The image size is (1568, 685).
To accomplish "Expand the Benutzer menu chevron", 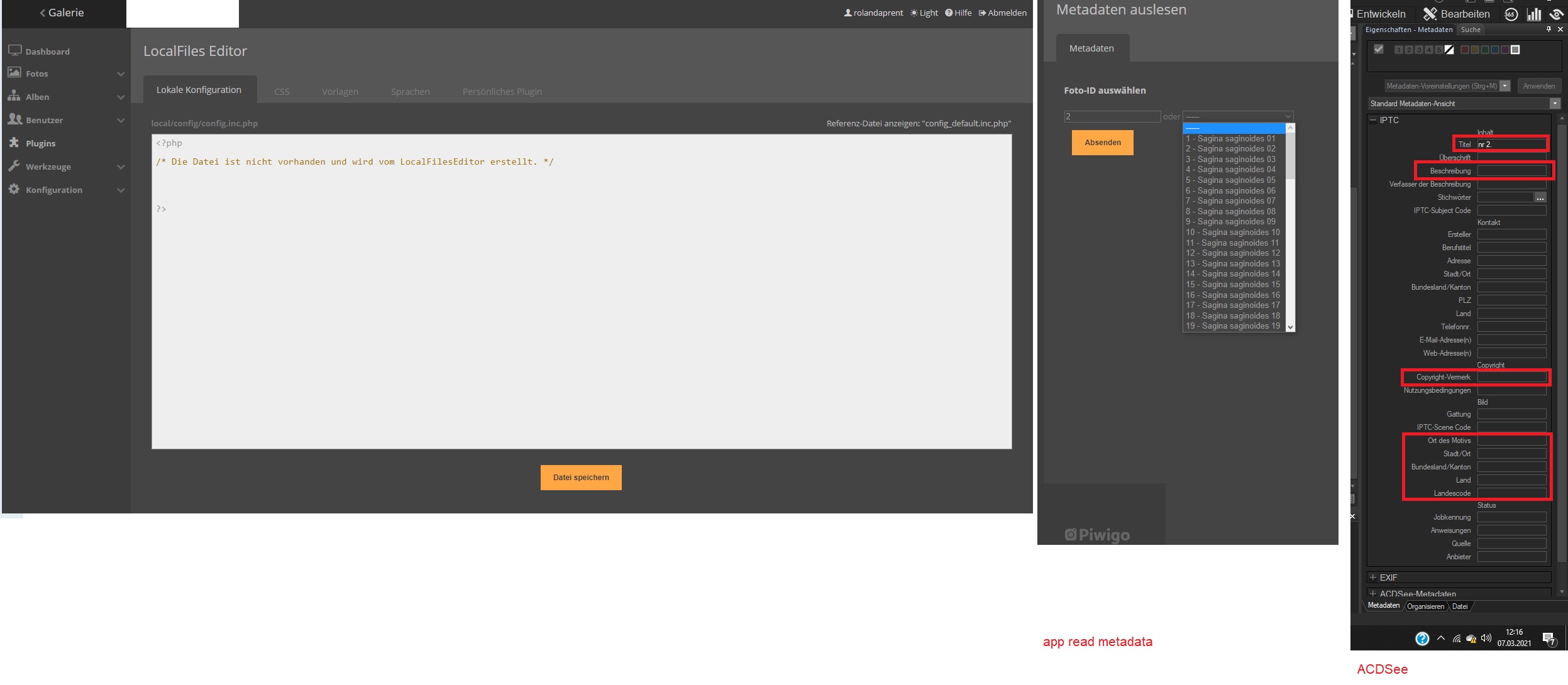I will click(x=121, y=121).
